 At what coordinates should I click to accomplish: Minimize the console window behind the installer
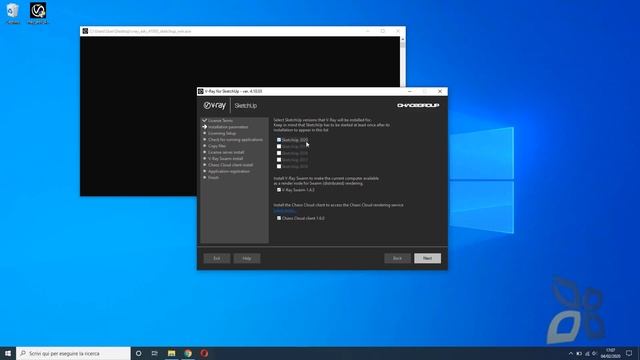(368, 31)
